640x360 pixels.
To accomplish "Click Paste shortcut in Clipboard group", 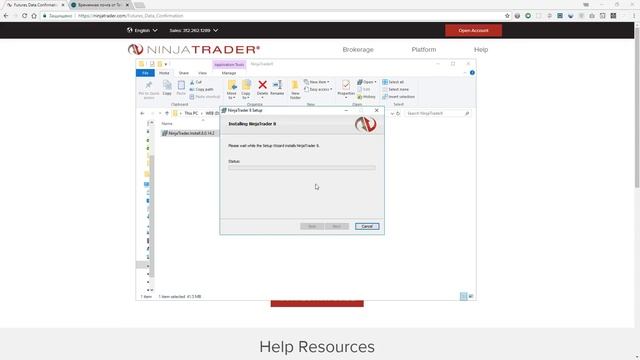I will click(x=204, y=97).
